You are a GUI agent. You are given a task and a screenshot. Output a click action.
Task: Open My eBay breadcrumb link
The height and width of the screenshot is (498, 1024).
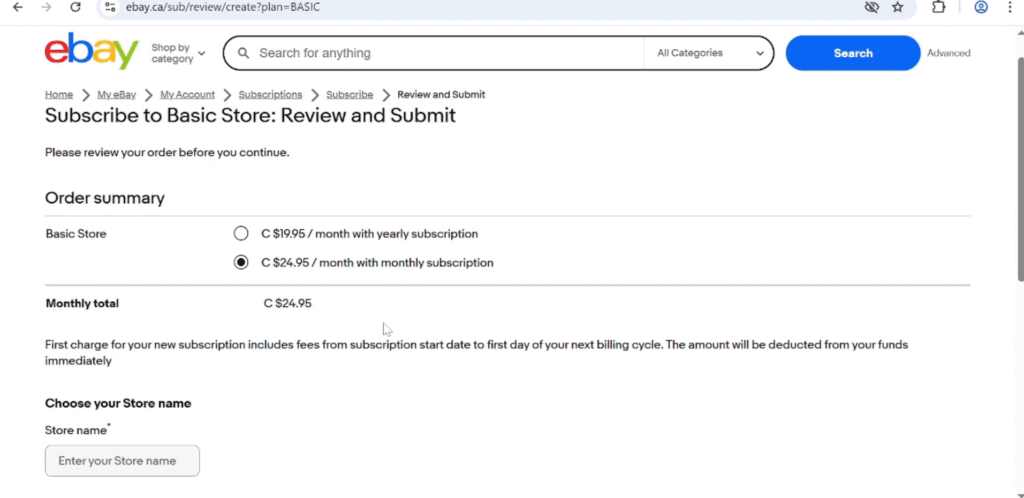[x=117, y=95]
